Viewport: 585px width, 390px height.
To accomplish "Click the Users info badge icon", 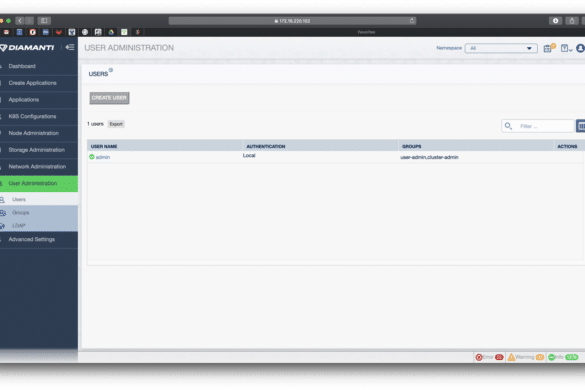I will coord(111,70).
